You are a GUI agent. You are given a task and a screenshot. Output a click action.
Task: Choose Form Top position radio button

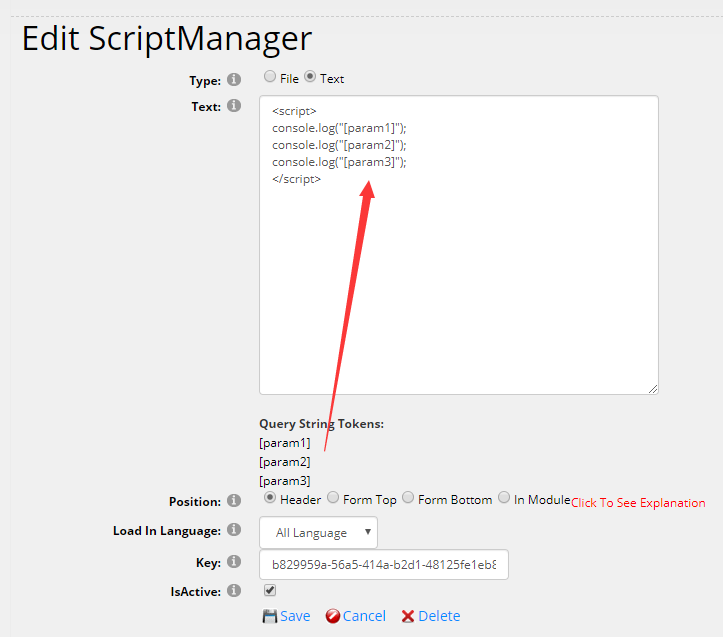tap(333, 498)
